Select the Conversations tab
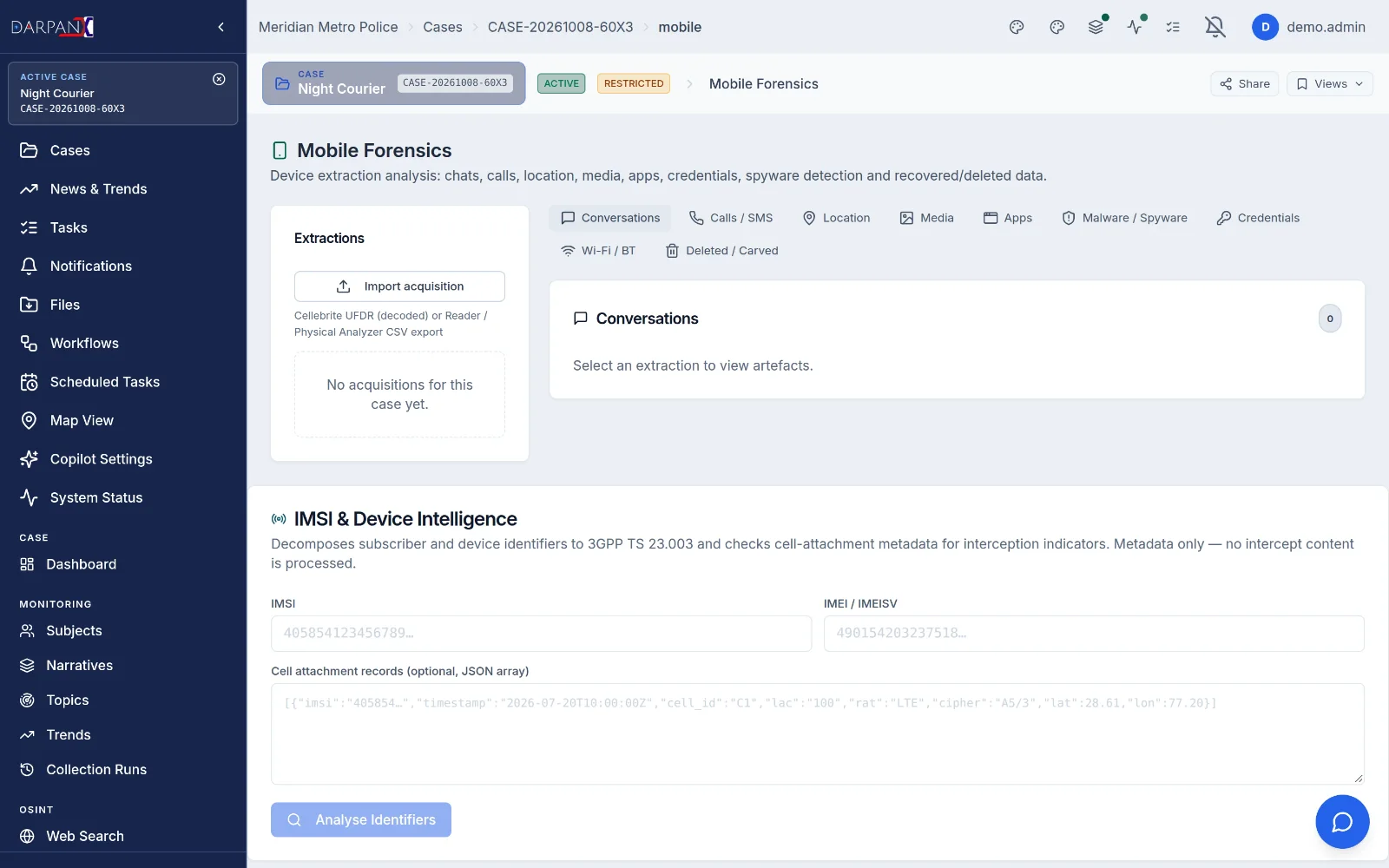Screen dimensions: 1389x868 (x=610, y=218)
